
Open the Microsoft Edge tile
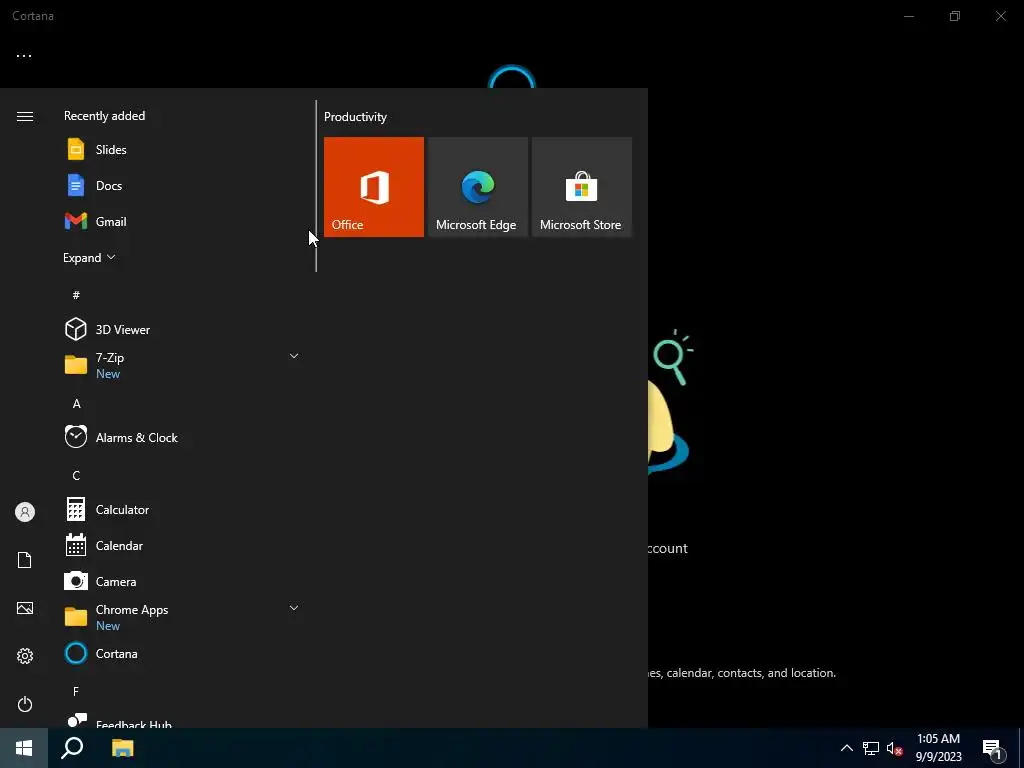[478, 187]
